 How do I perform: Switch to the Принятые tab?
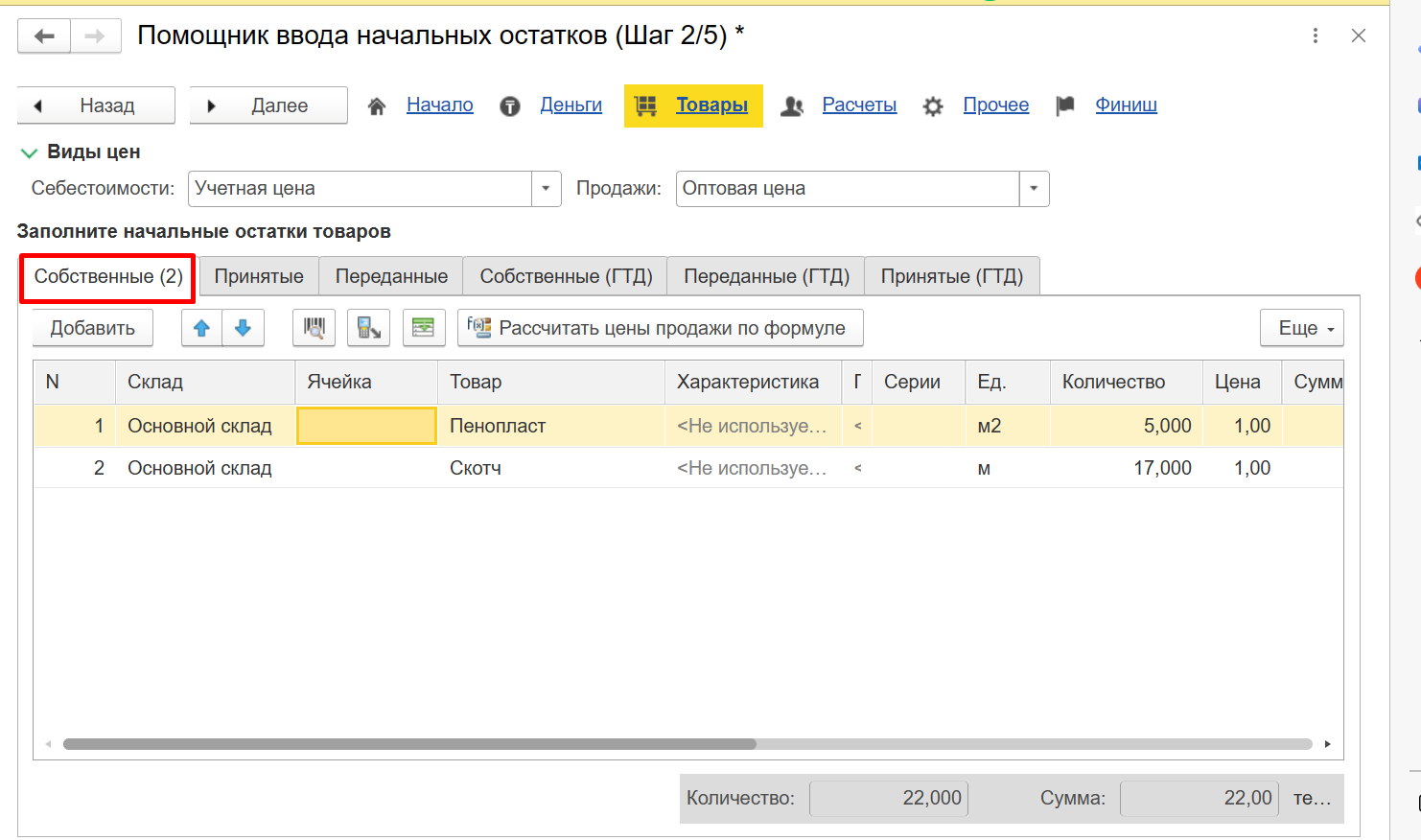[259, 276]
